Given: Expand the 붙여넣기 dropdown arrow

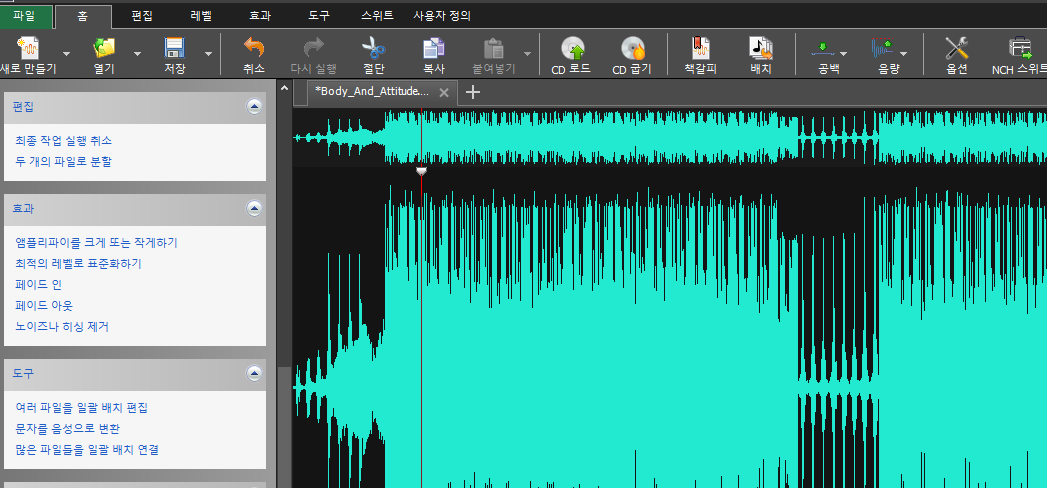Looking at the screenshot, I should click(x=528, y=53).
